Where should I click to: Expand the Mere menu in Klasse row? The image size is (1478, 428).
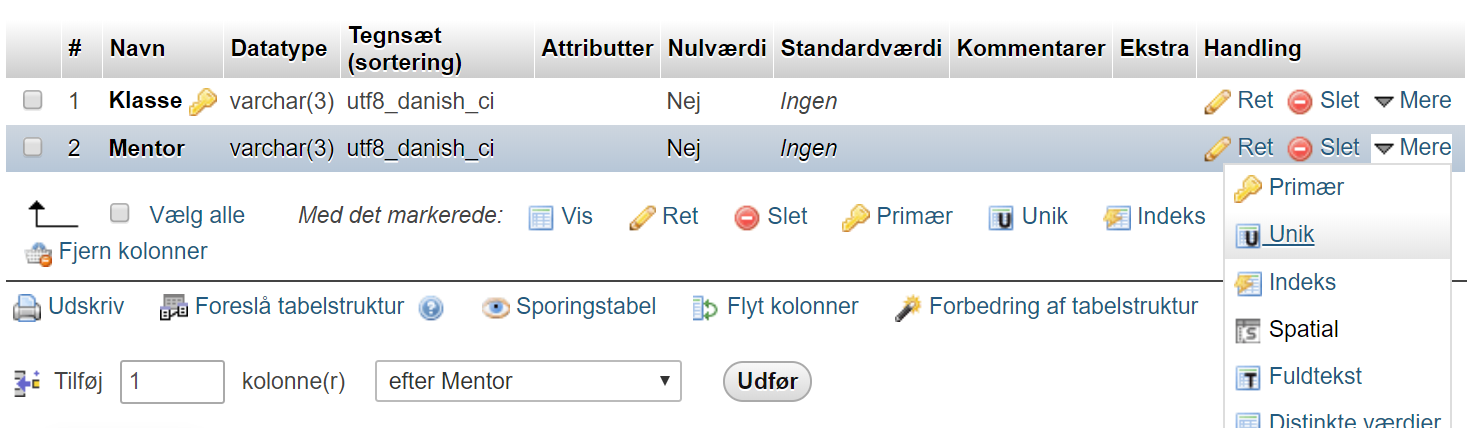tap(1412, 100)
